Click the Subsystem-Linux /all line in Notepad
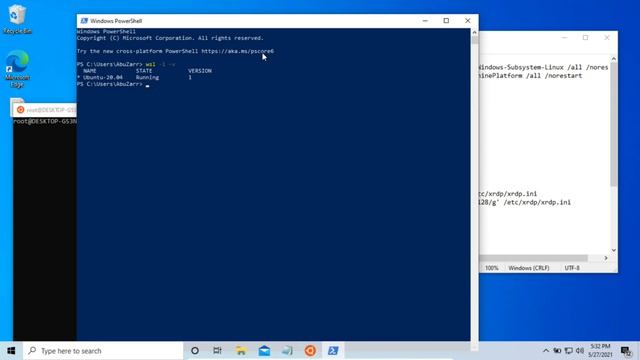Image resolution: width=640 pixels, height=360 pixels. 544,67
